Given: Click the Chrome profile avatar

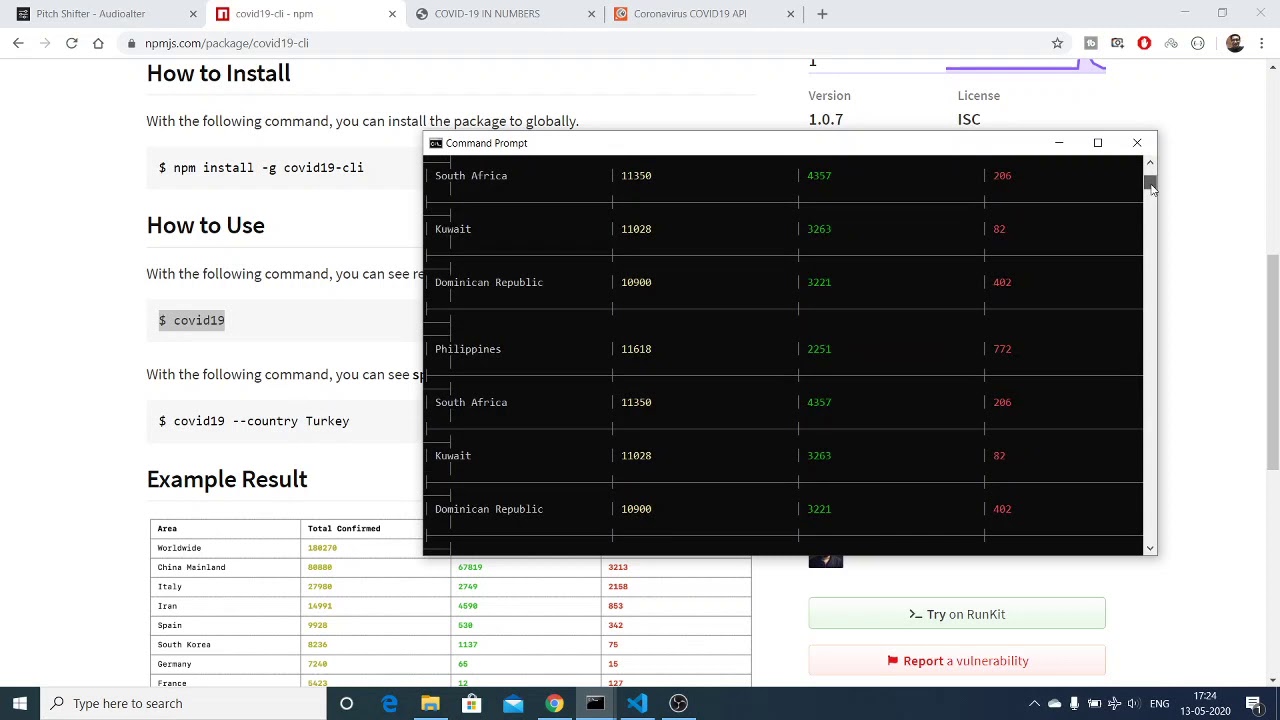Looking at the screenshot, I should [1234, 43].
